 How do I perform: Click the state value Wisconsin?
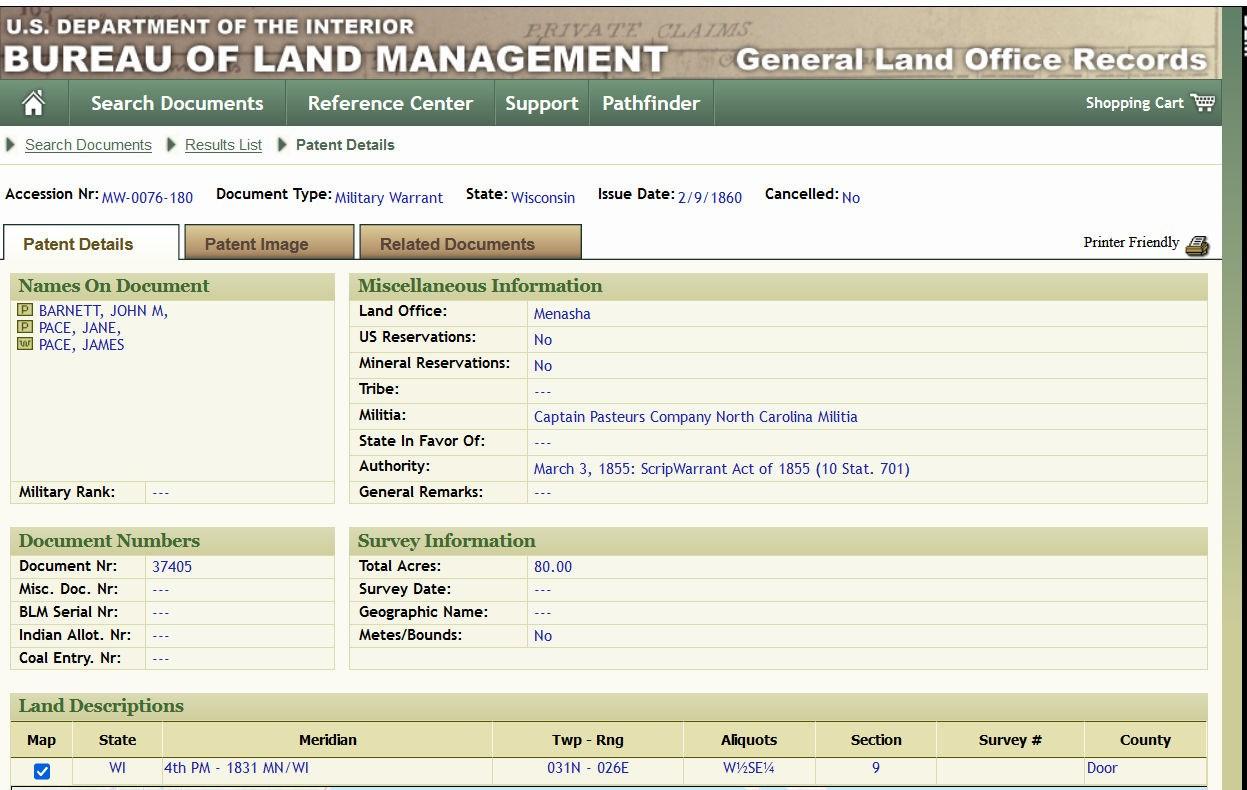coord(543,198)
